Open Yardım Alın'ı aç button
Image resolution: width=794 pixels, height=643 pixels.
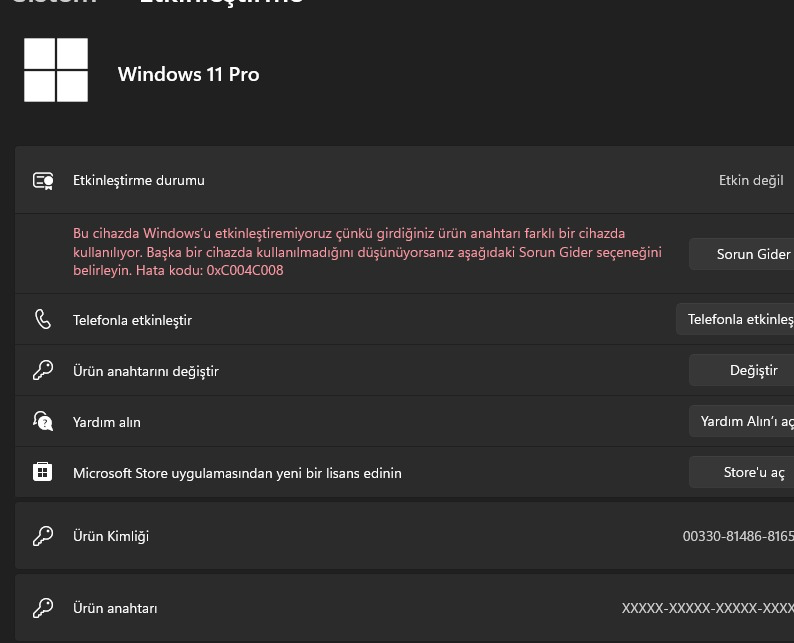tap(741, 421)
